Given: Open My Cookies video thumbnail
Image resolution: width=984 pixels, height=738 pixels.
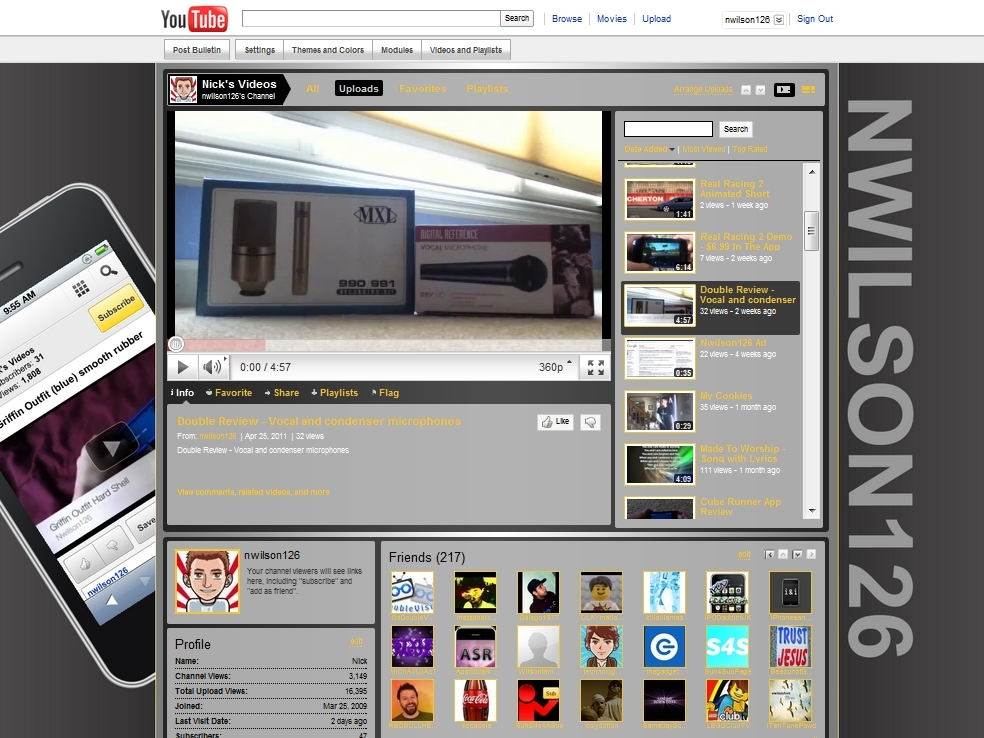Looking at the screenshot, I should (660, 412).
